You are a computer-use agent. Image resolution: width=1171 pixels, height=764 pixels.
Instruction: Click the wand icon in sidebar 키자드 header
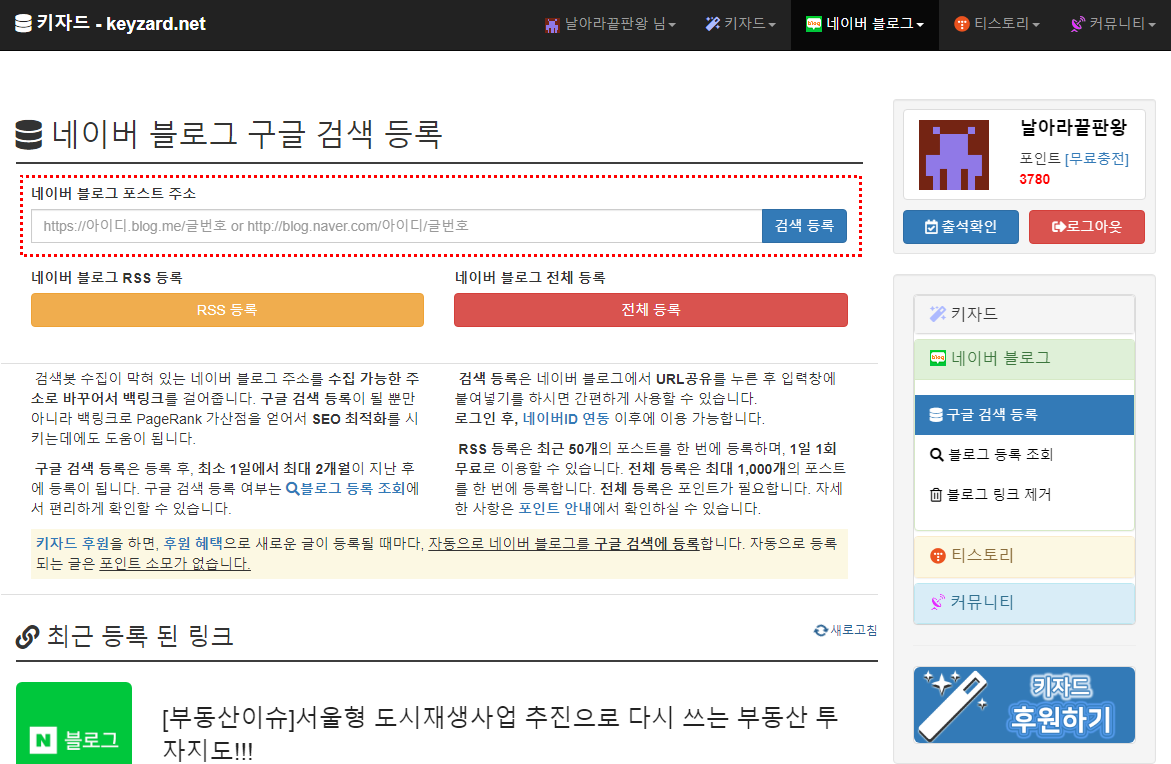point(938,314)
